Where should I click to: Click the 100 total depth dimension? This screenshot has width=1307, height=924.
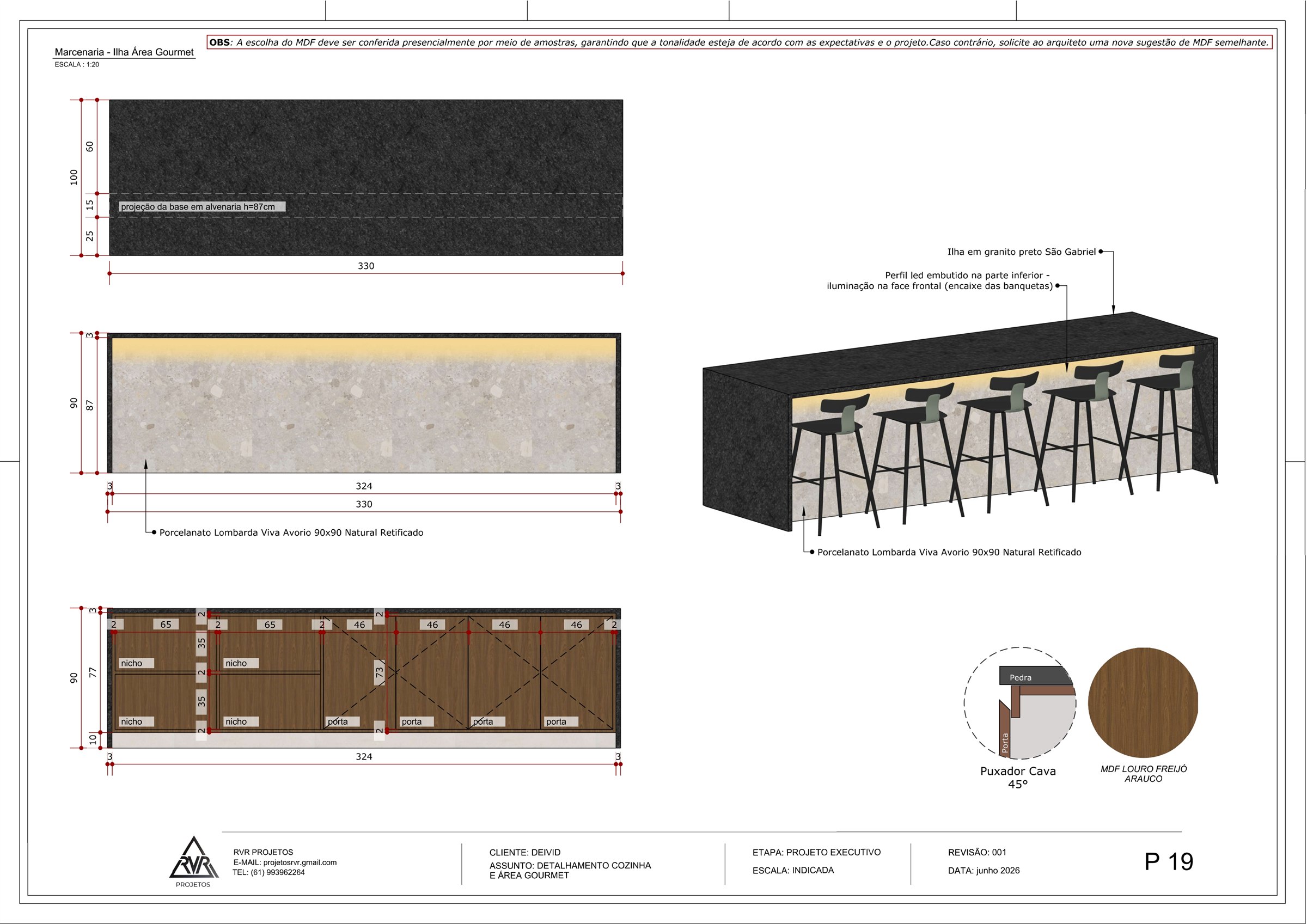[x=74, y=177]
